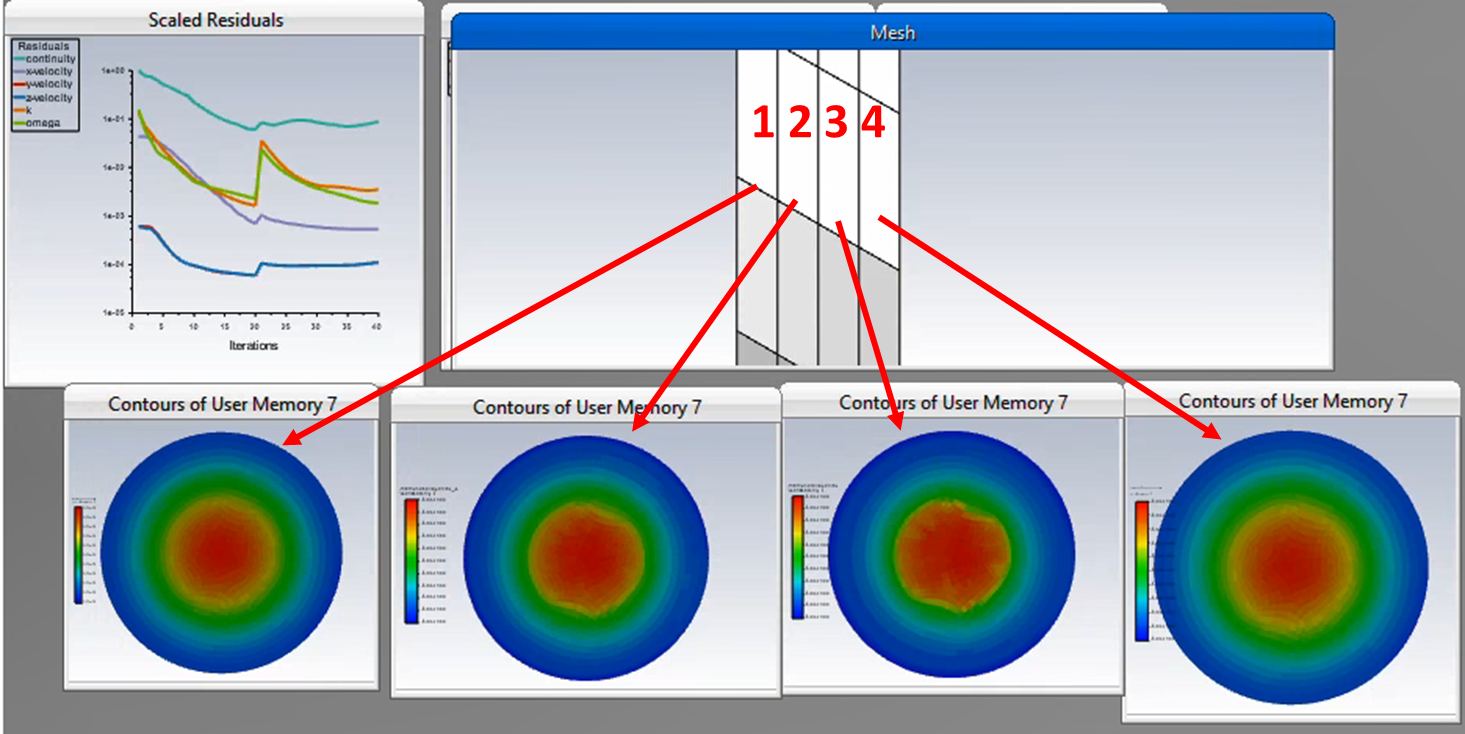Click the color scale bar in the rightmost contour window
1465x734 pixels.
tap(1141, 570)
